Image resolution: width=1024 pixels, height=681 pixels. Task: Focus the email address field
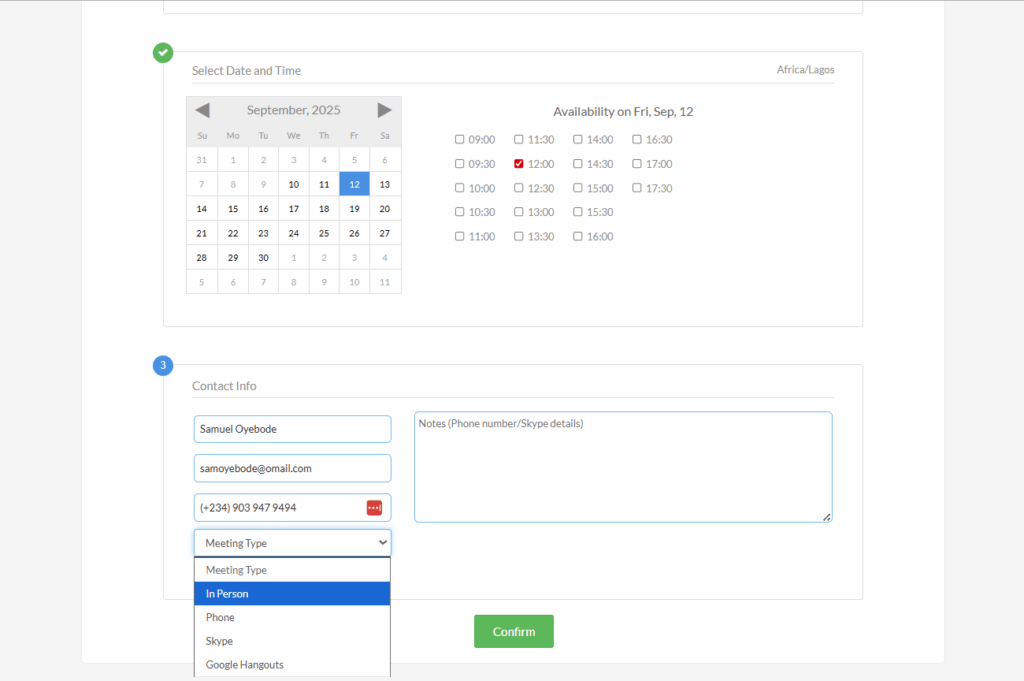point(292,468)
